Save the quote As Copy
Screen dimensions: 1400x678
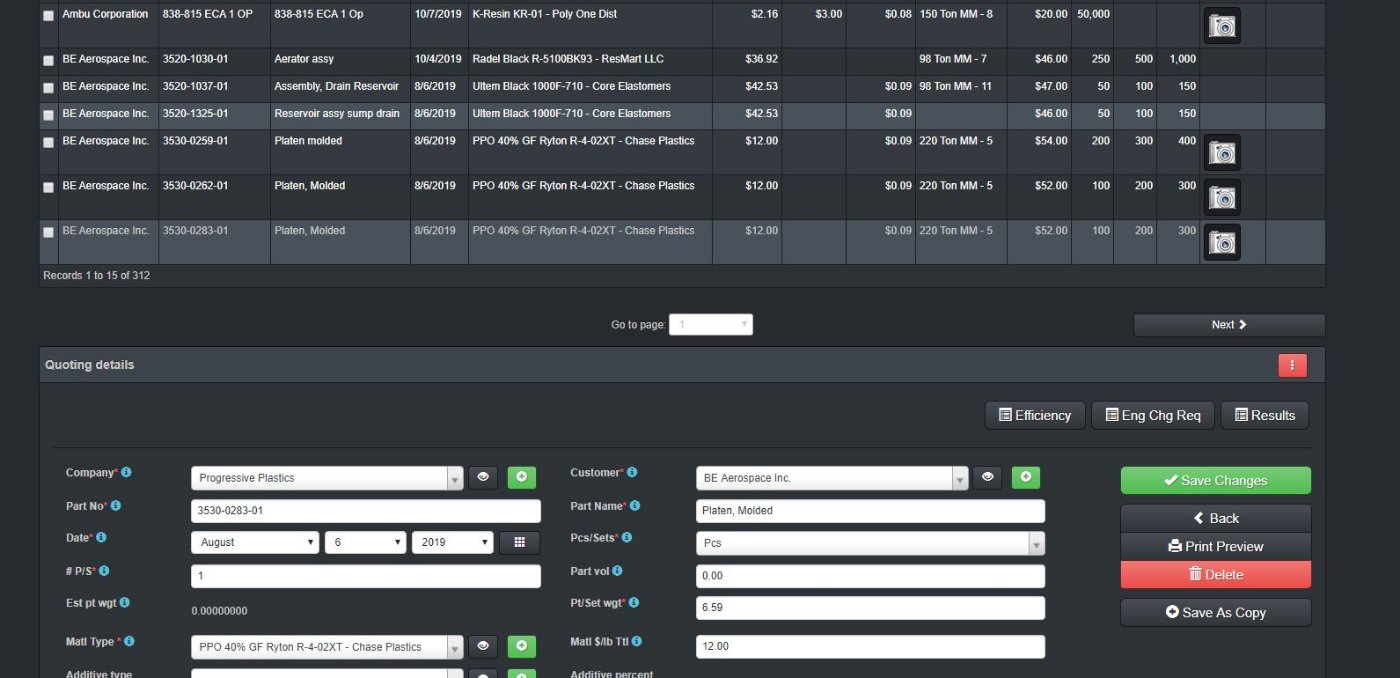pyautogui.click(x=1215, y=612)
